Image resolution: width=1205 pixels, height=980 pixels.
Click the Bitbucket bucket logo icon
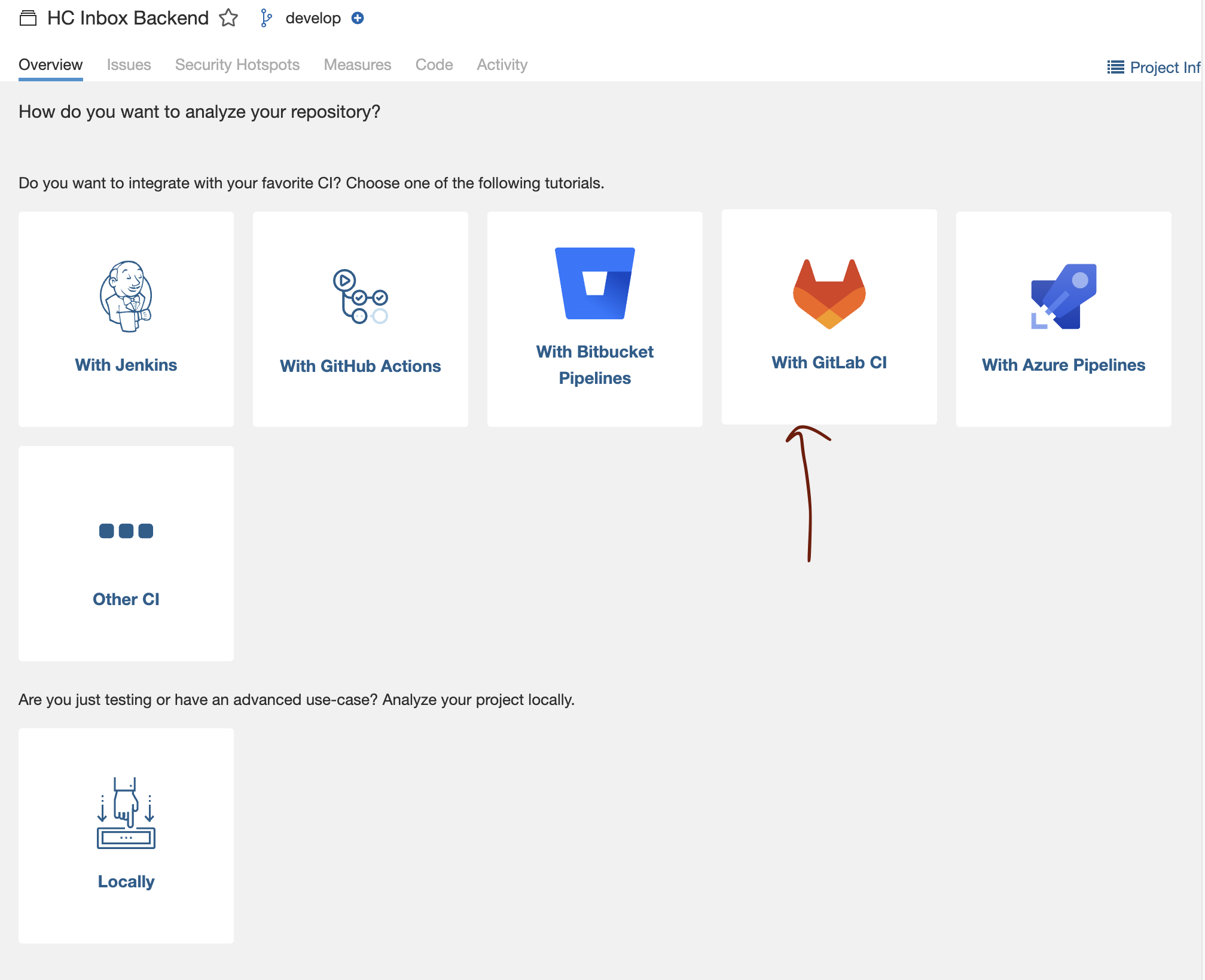pos(595,283)
